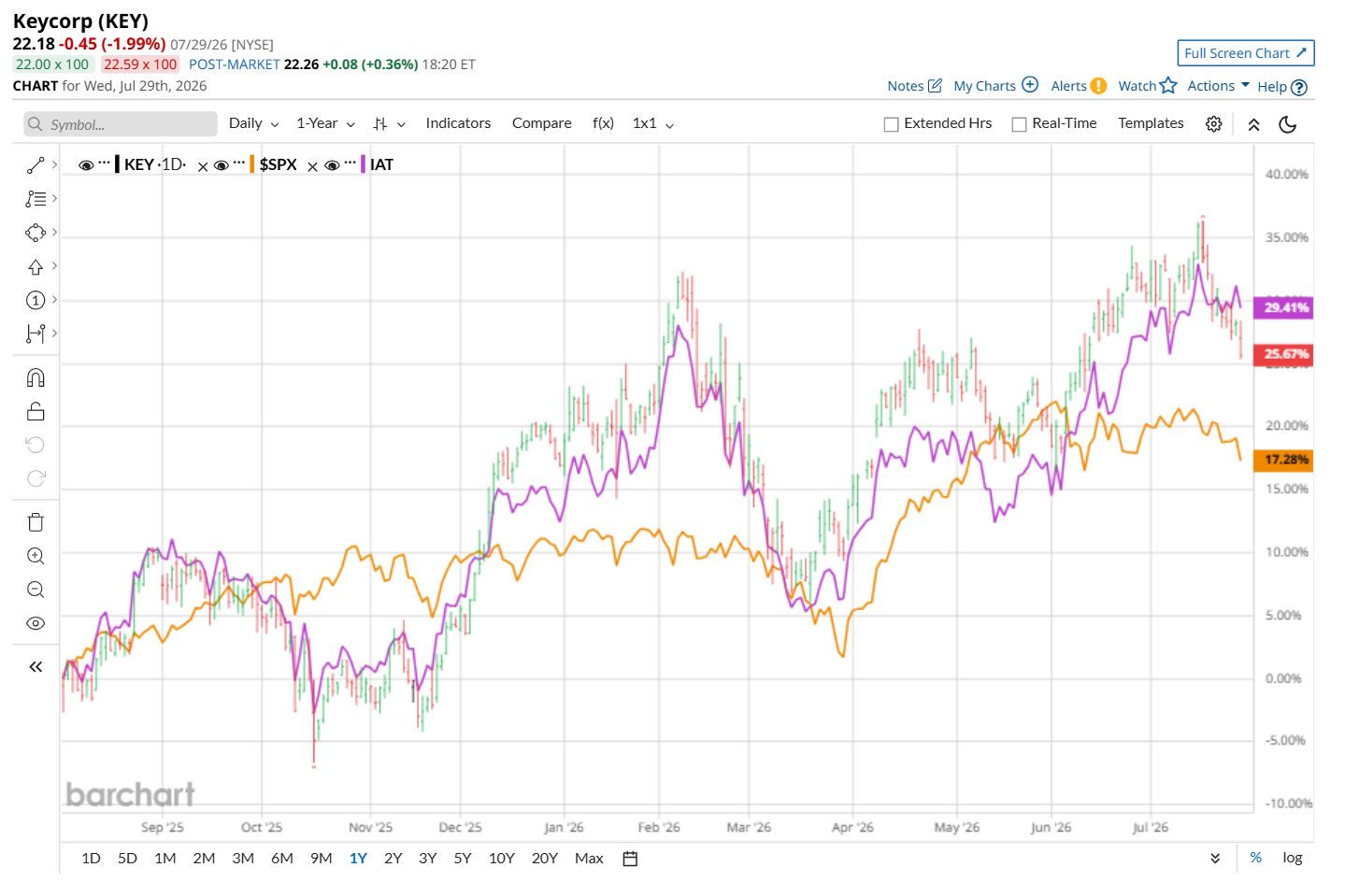
Task: Hide the IAT series with eye icon
Action: point(332,165)
